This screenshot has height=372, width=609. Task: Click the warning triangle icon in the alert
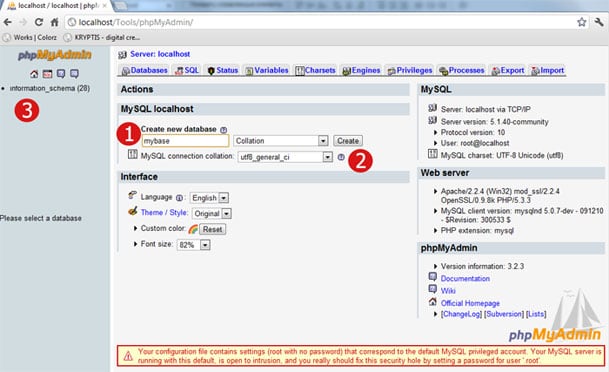click(128, 356)
